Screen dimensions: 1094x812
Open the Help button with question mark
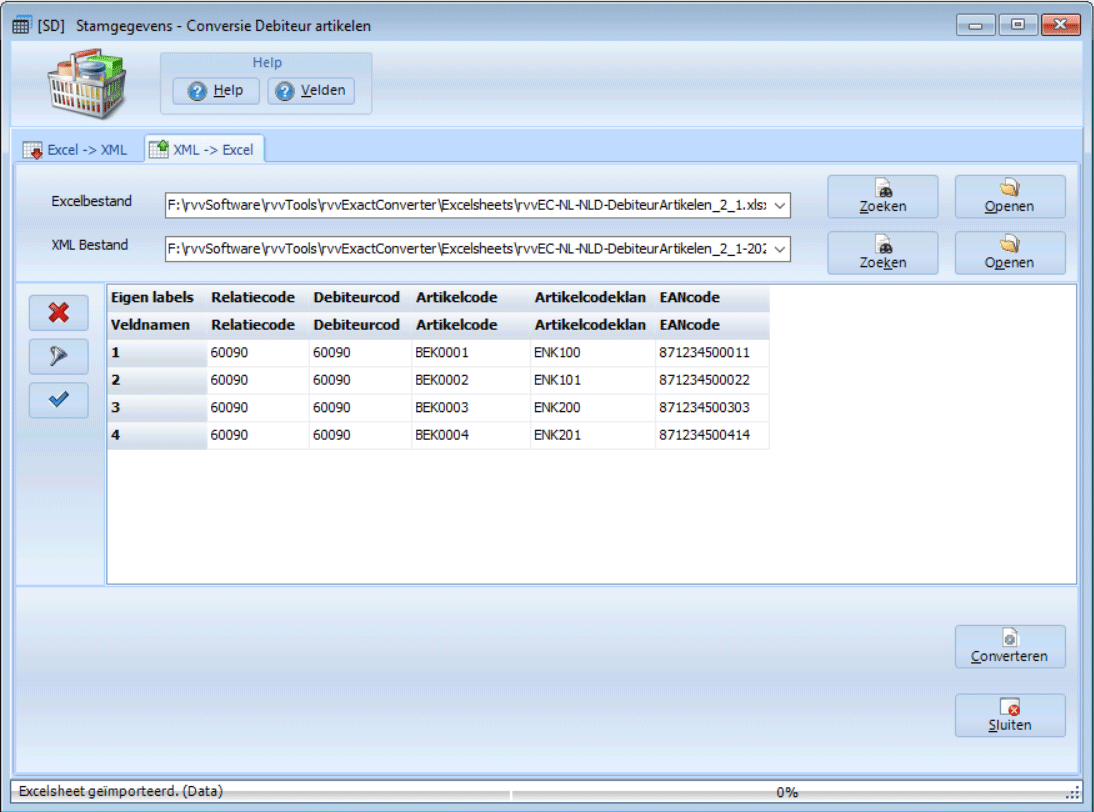pos(216,91)
